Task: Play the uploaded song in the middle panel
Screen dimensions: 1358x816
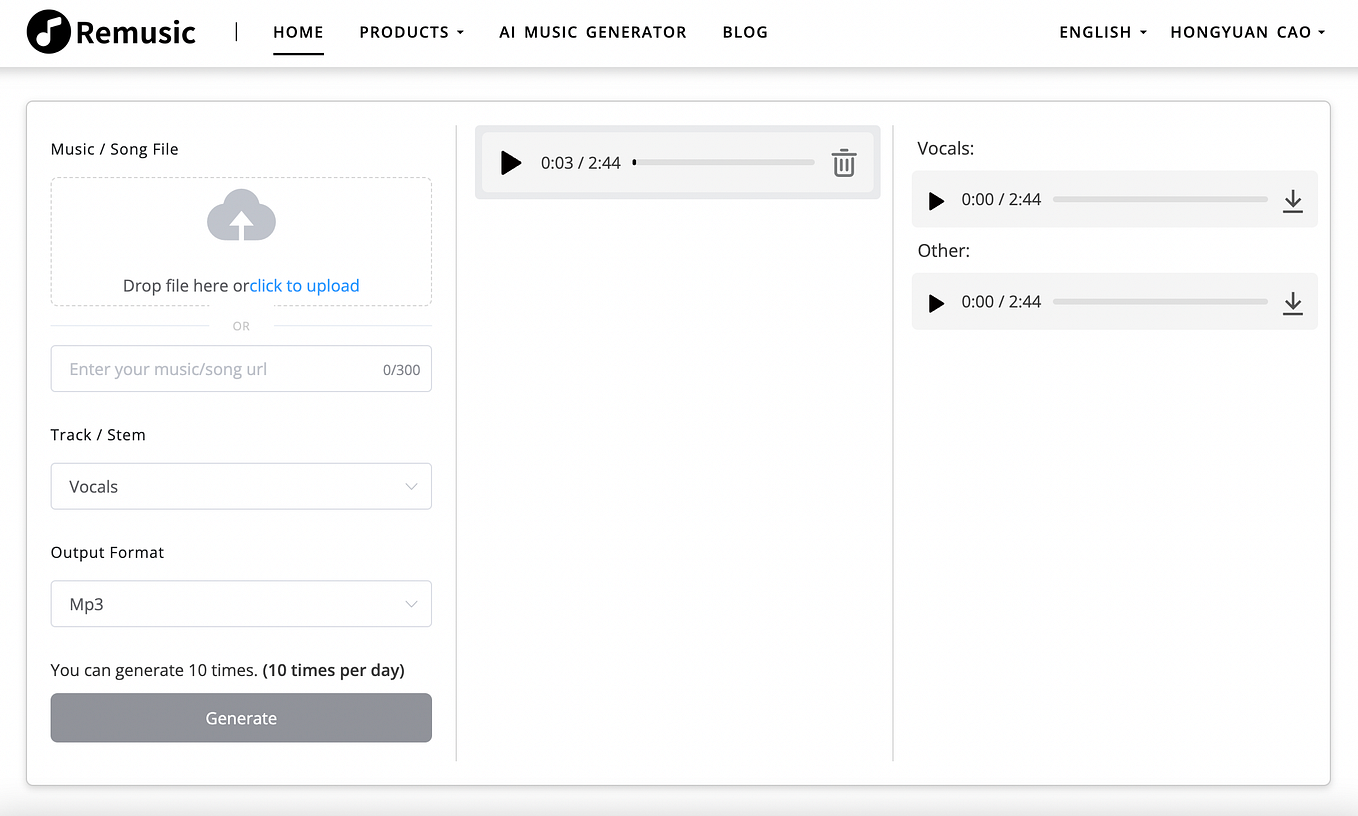Action: (x=510, y=162)
